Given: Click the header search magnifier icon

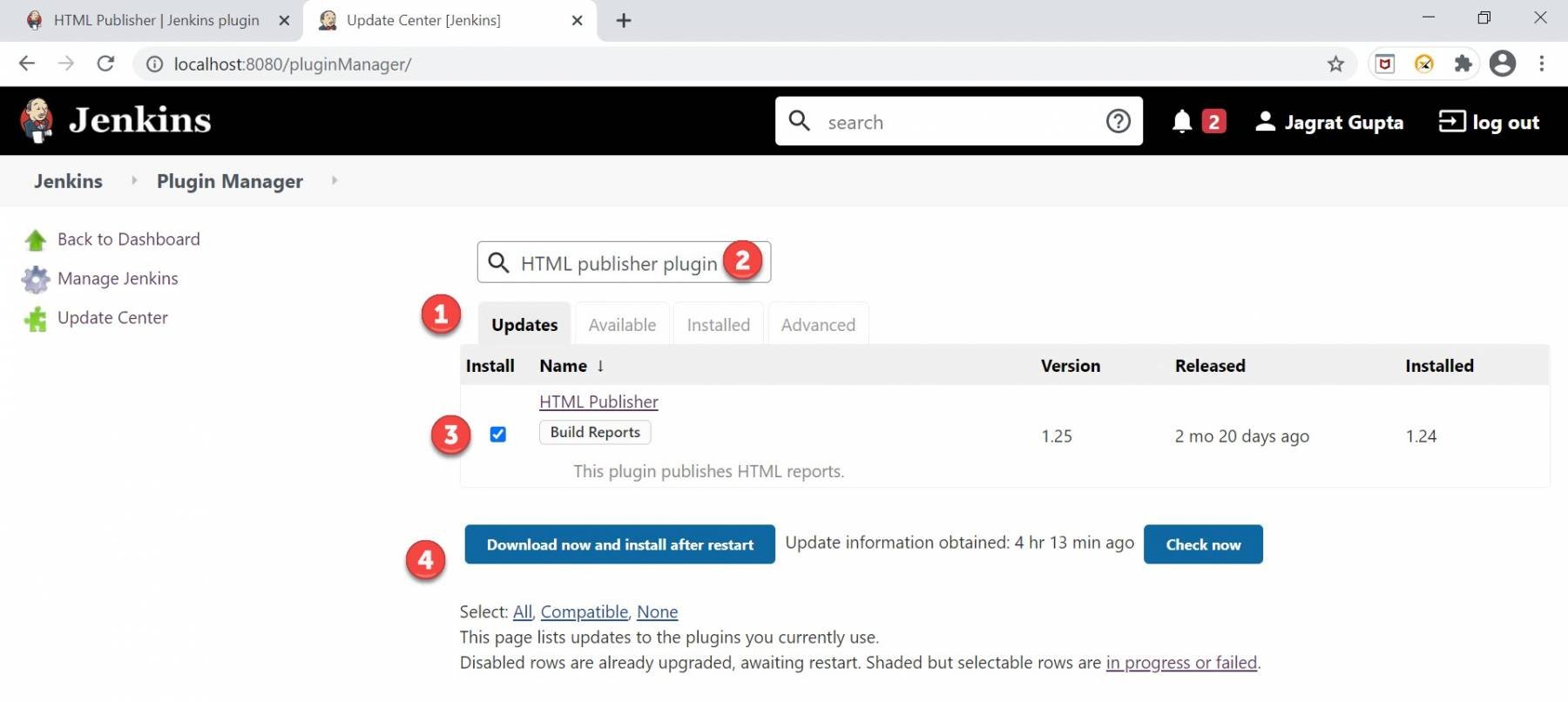Looking at the screenshot, I should pos(799,121).
